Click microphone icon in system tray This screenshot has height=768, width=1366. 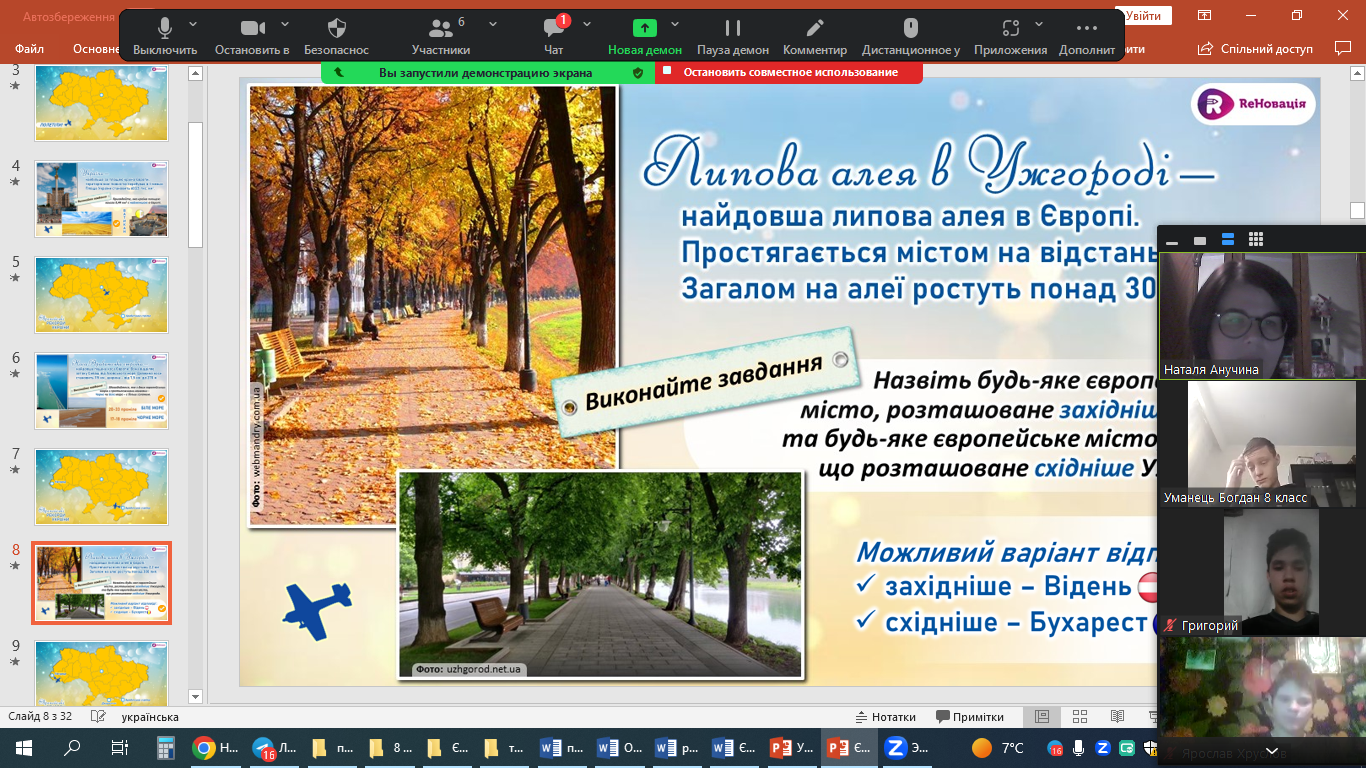(1079, 748)
